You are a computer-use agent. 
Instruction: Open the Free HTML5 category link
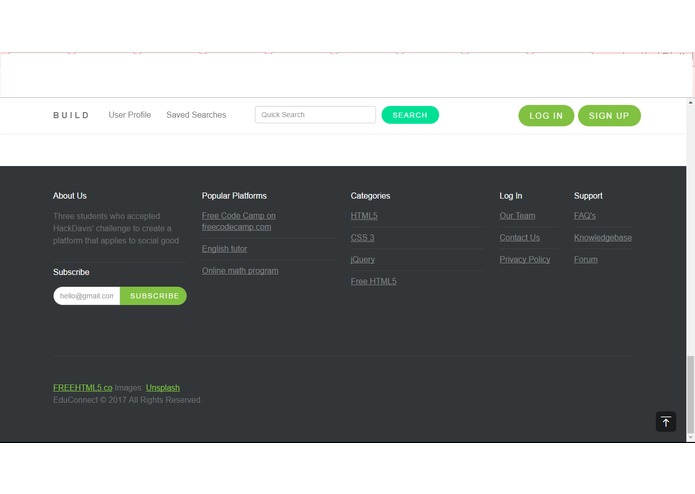point(373,281)
